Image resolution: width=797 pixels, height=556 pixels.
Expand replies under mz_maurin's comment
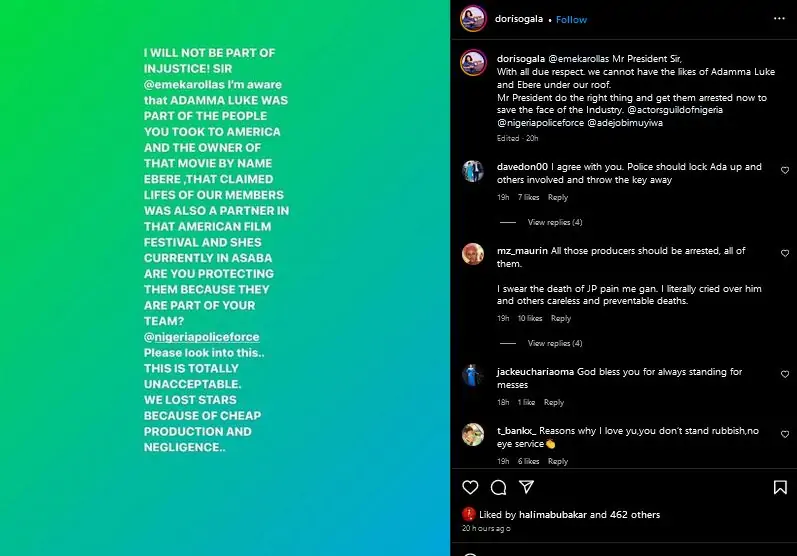coord(554,343)
